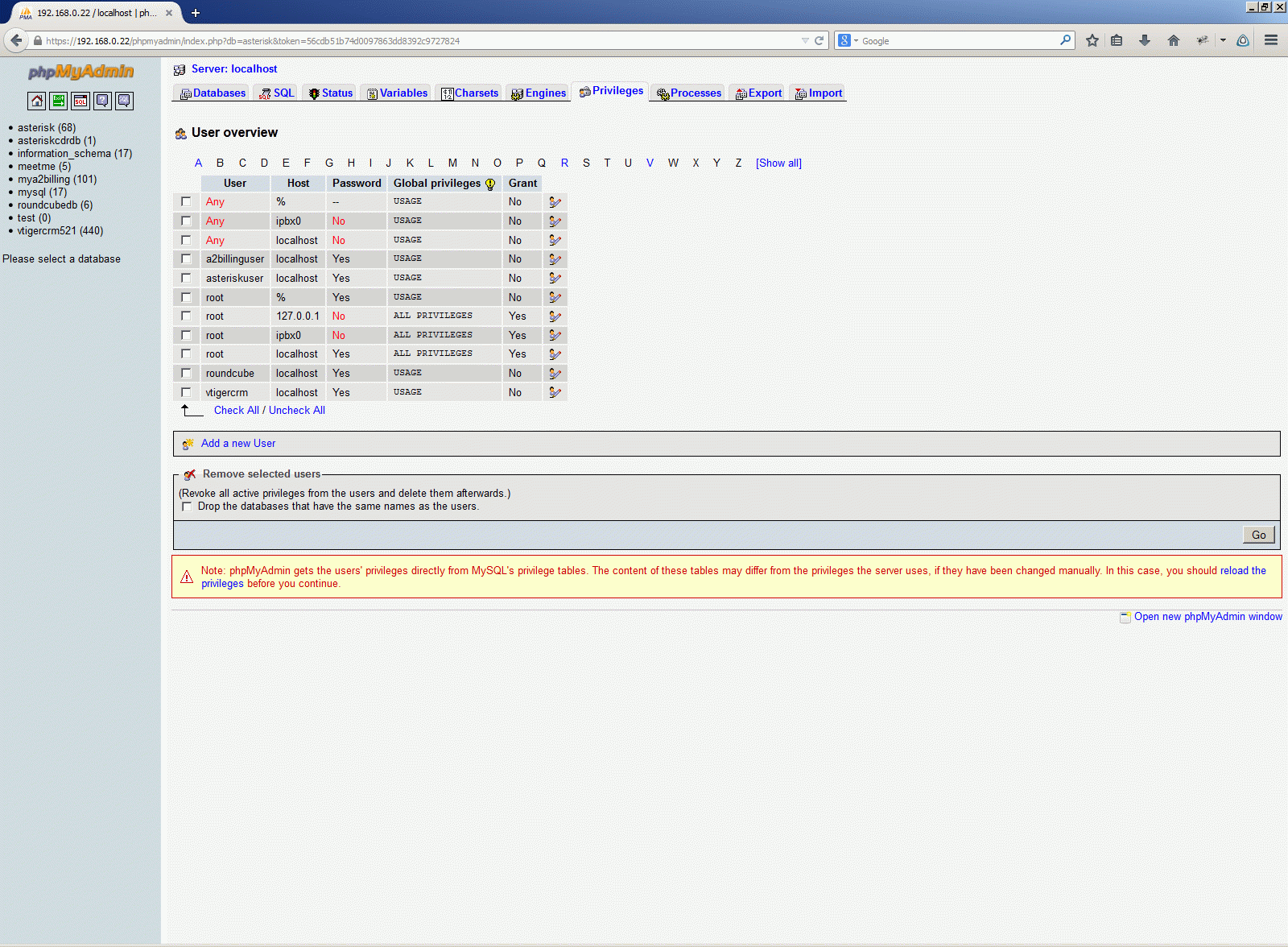1288x947 pixels.
Task: Click the search magnifier in the Google box
Action: [1066, 40]
